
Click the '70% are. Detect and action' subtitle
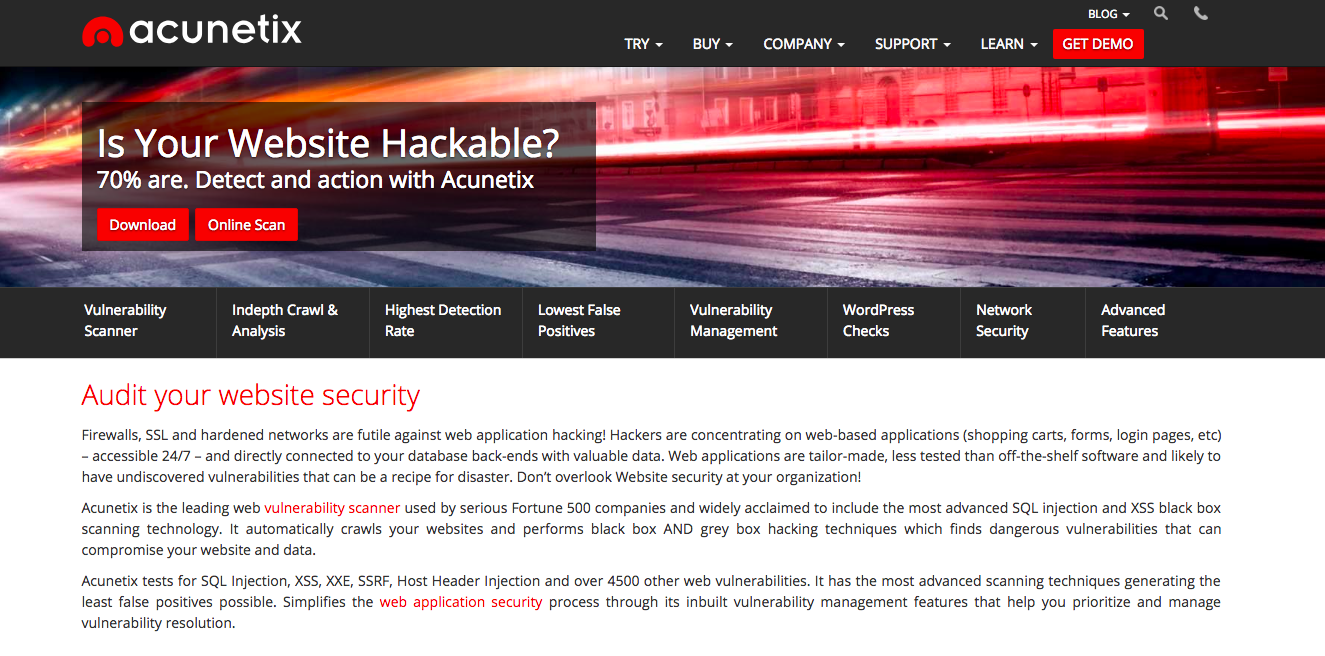coord(315,180)
